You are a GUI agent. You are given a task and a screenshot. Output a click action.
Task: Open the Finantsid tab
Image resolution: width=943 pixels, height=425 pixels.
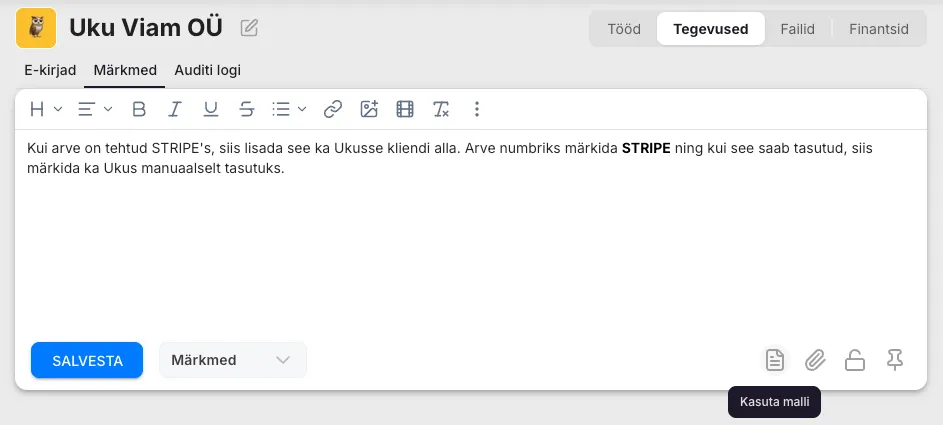[x=878, y=29]
